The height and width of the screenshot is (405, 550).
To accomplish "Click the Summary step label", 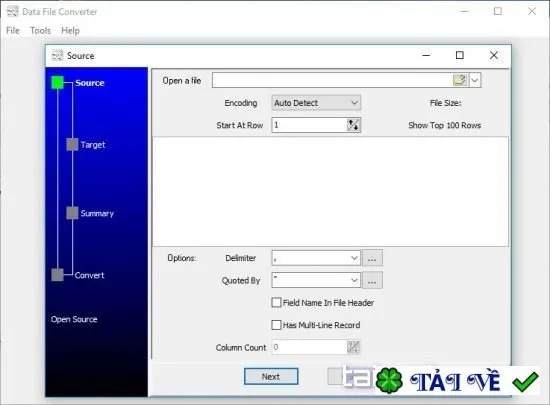I will [97, 213].
